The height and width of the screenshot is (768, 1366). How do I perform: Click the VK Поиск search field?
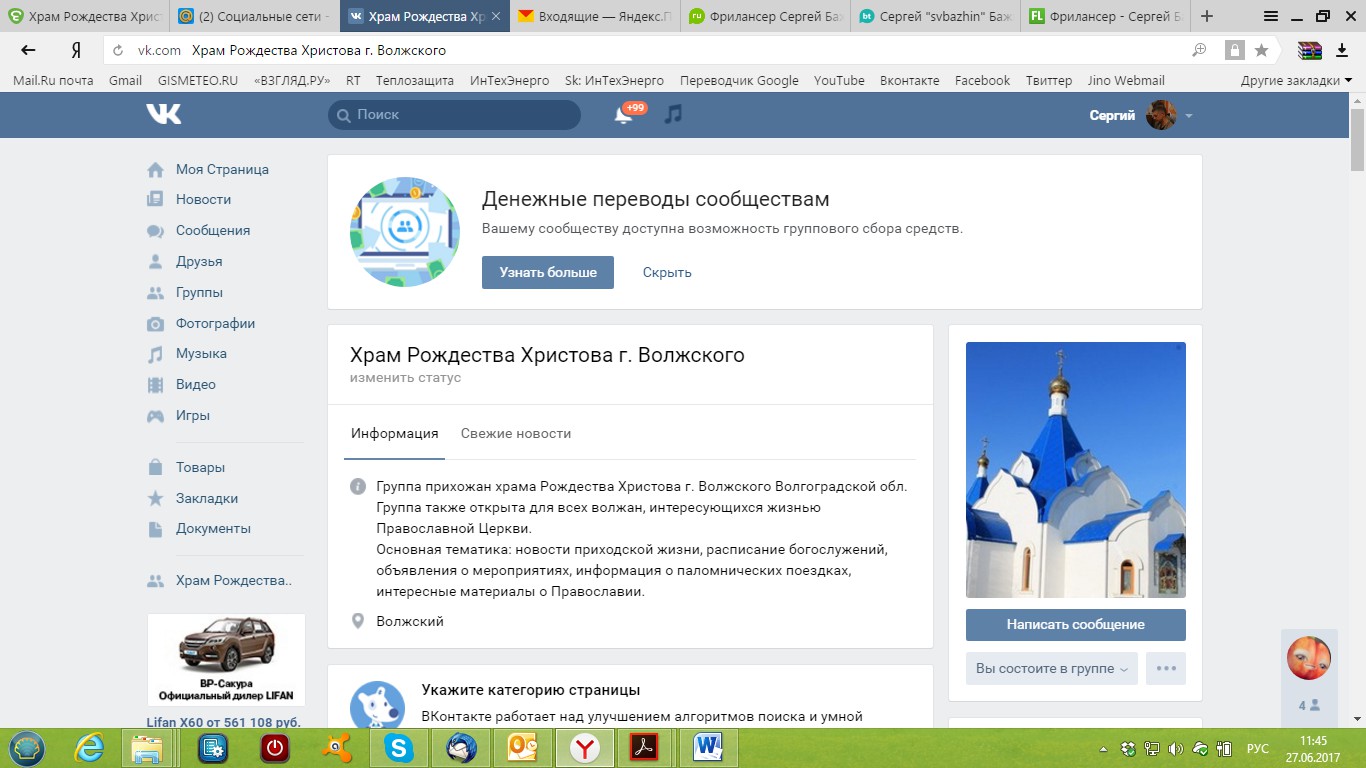click(454, 115)
